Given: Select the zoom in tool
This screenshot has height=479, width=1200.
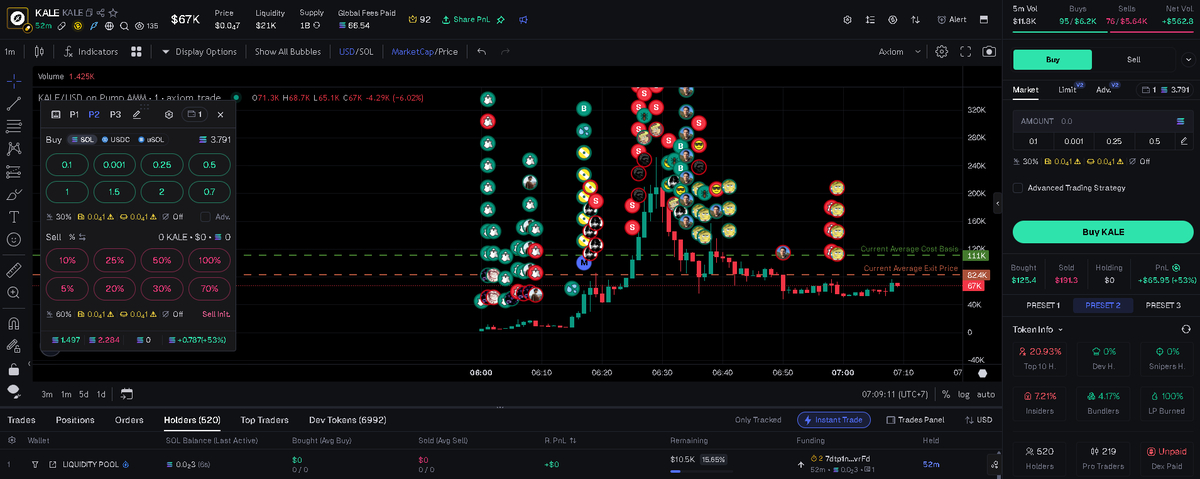Looking at the screenshot, I should 14,293.
